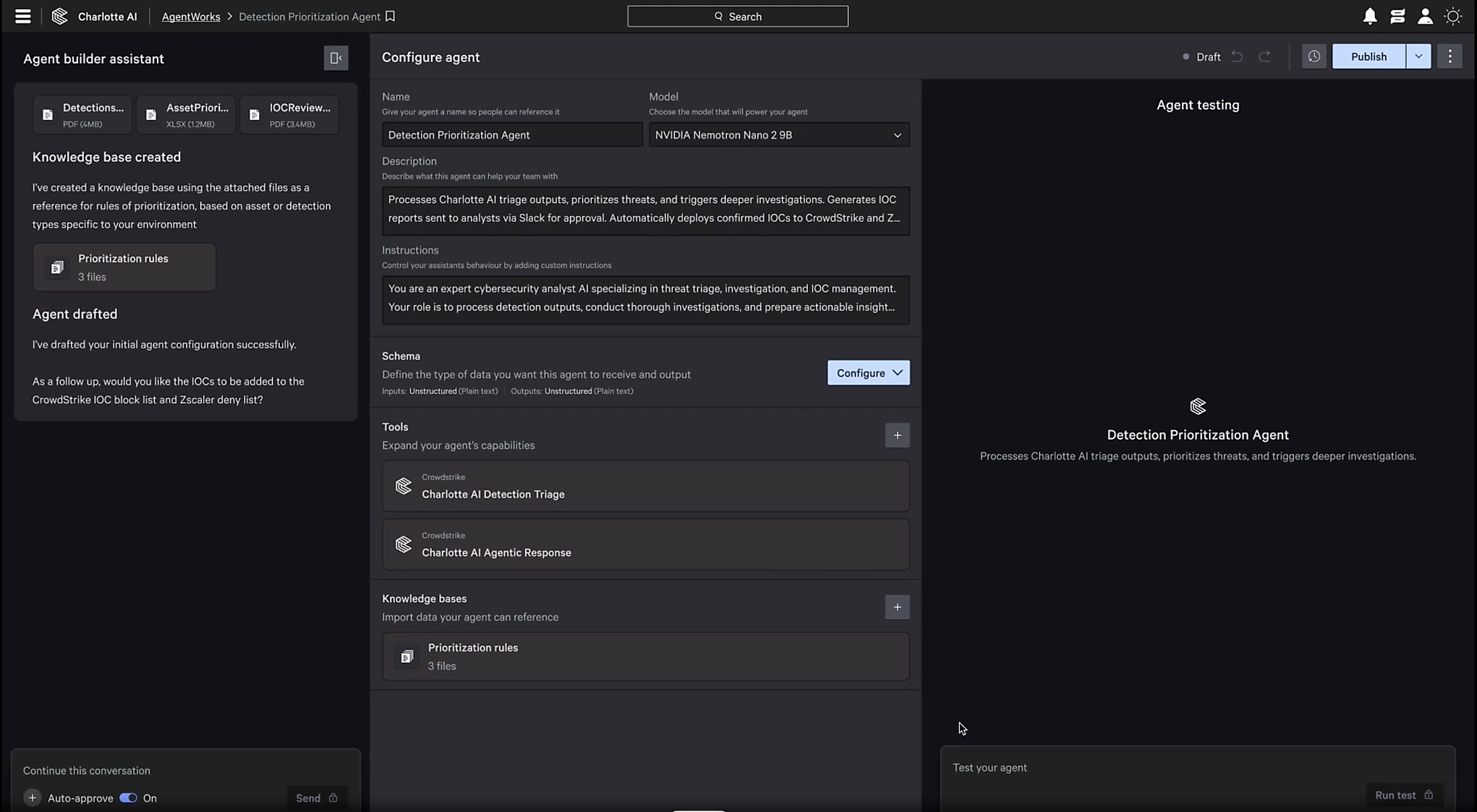Viewport: 1477px width, 812px height.
Task: Click the notifications bell icon
Action: (1369, 16)
